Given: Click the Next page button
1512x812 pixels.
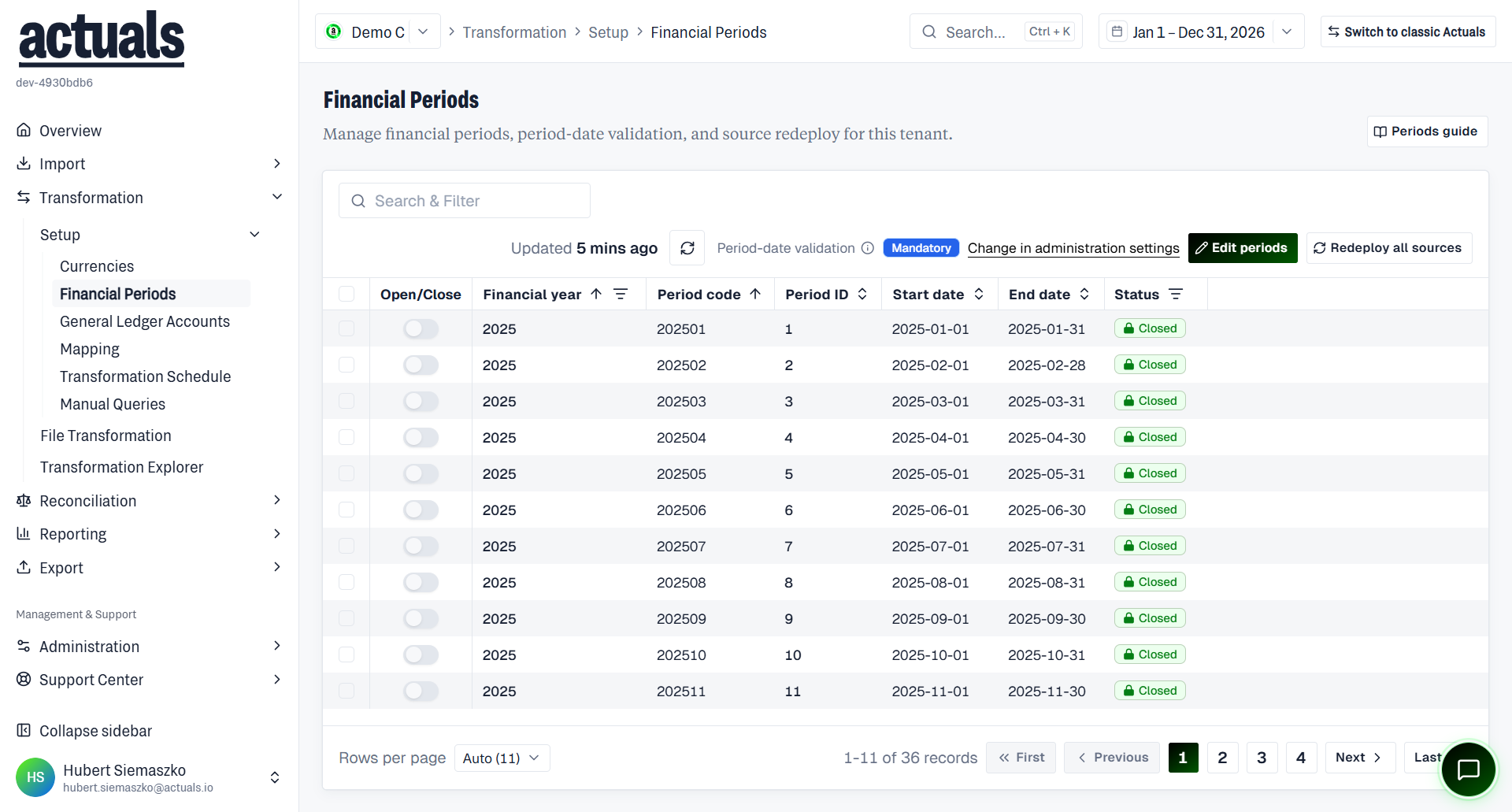Looking at the screenshot, I should 1360,758.
